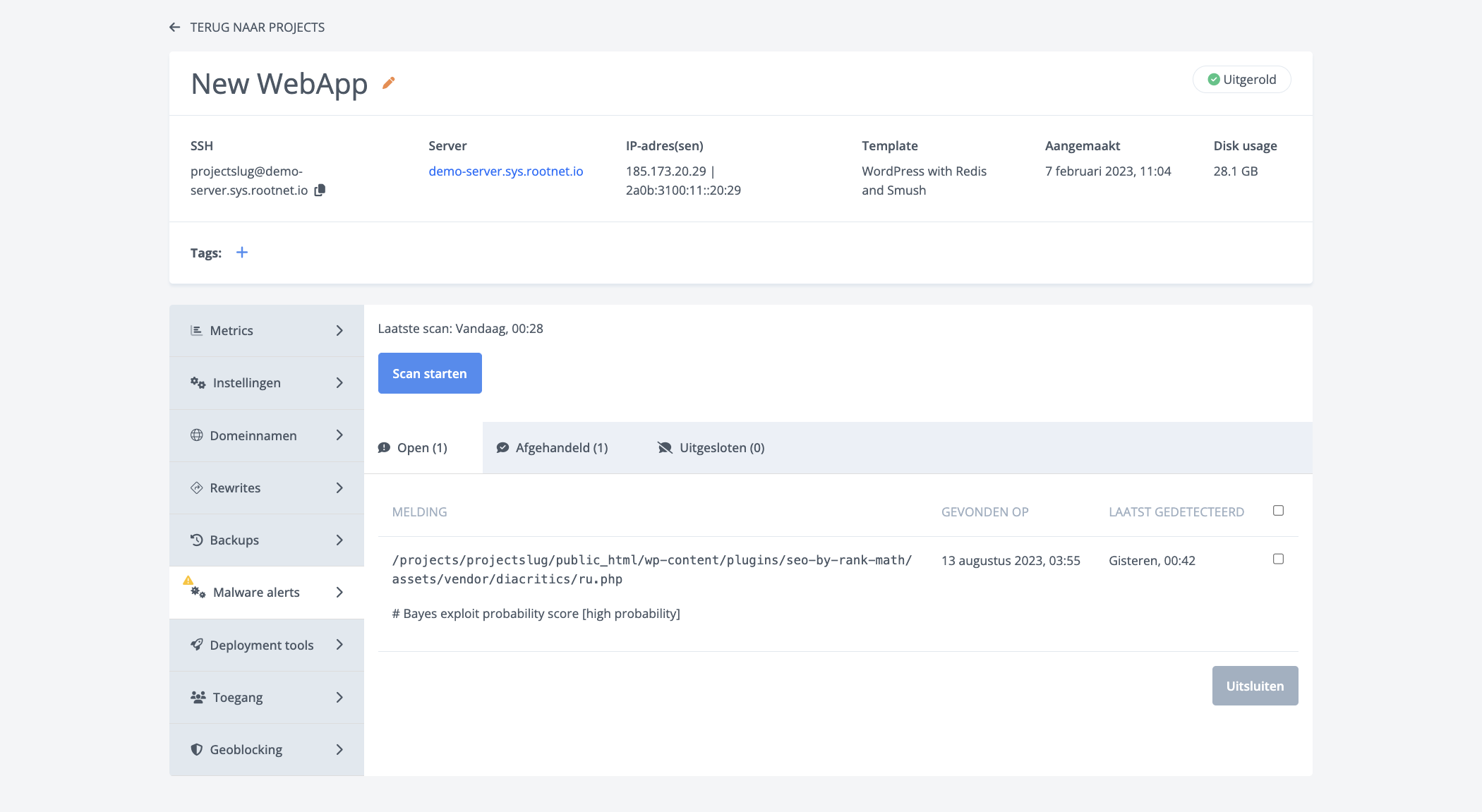
Task: Click the Domeinnamen globe icon
Action: point(196,435)
